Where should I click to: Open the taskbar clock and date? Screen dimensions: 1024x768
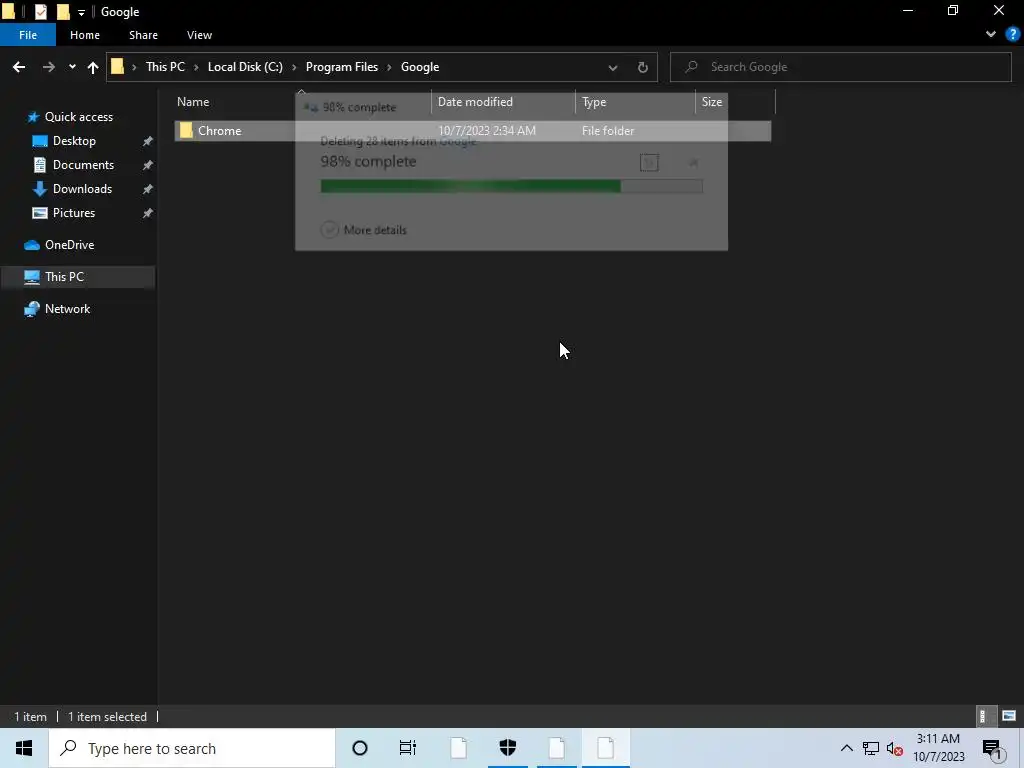[x=938, y=748]
